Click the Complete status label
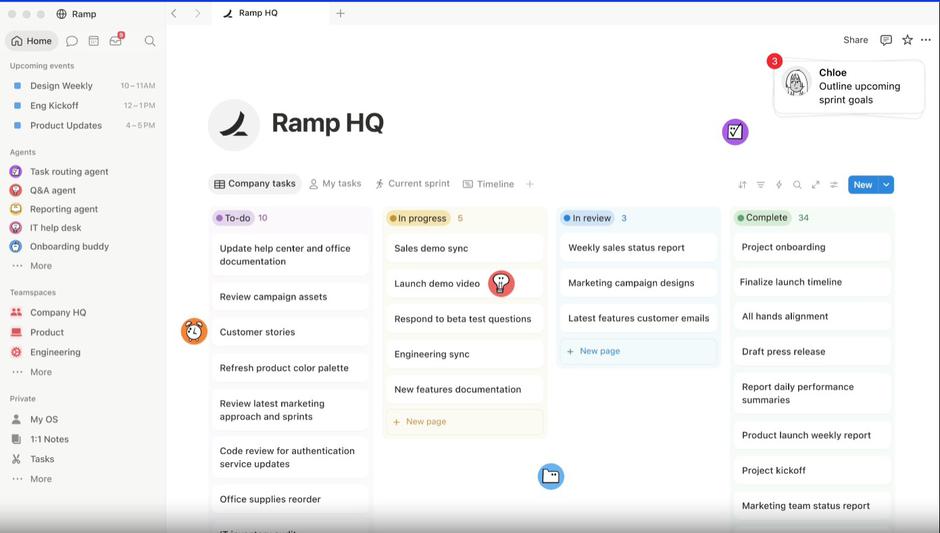The height and width of the screenshot is (533, 940). tap(763, 218)
